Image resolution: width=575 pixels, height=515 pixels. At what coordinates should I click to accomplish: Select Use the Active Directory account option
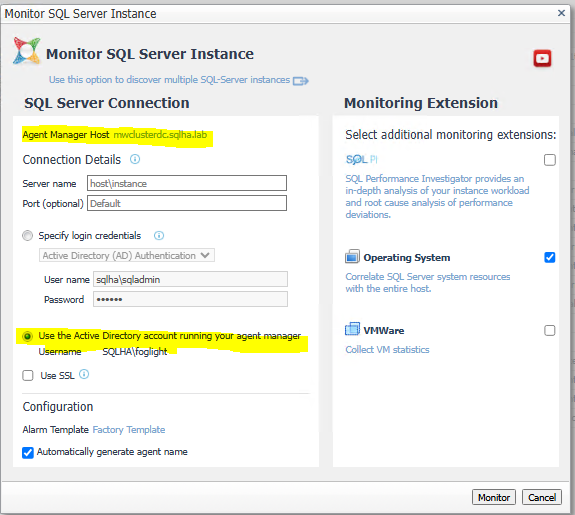(28, 336)
